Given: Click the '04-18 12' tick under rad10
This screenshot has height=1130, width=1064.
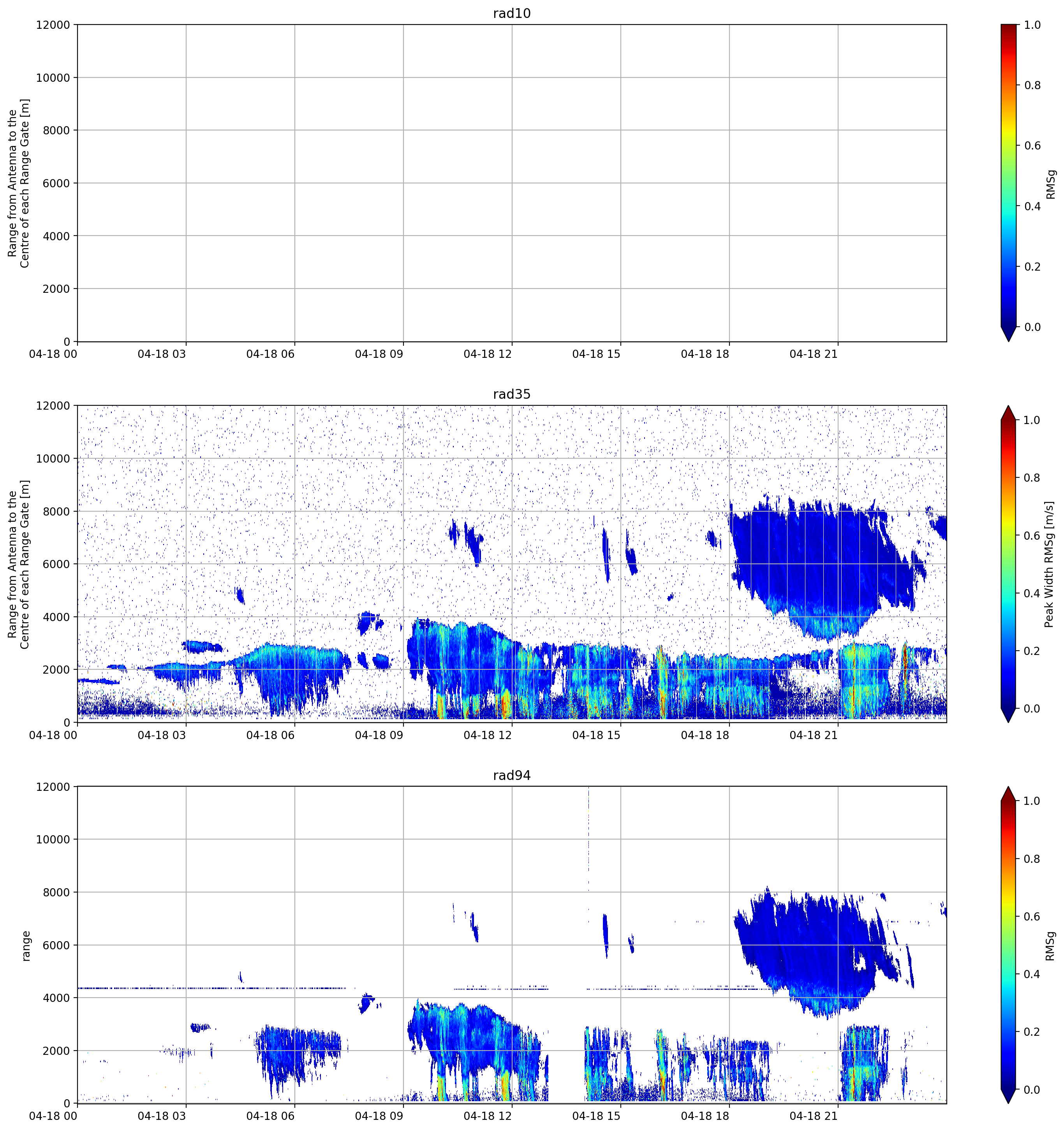Looking at the screenshot, I should coord(488,354).
